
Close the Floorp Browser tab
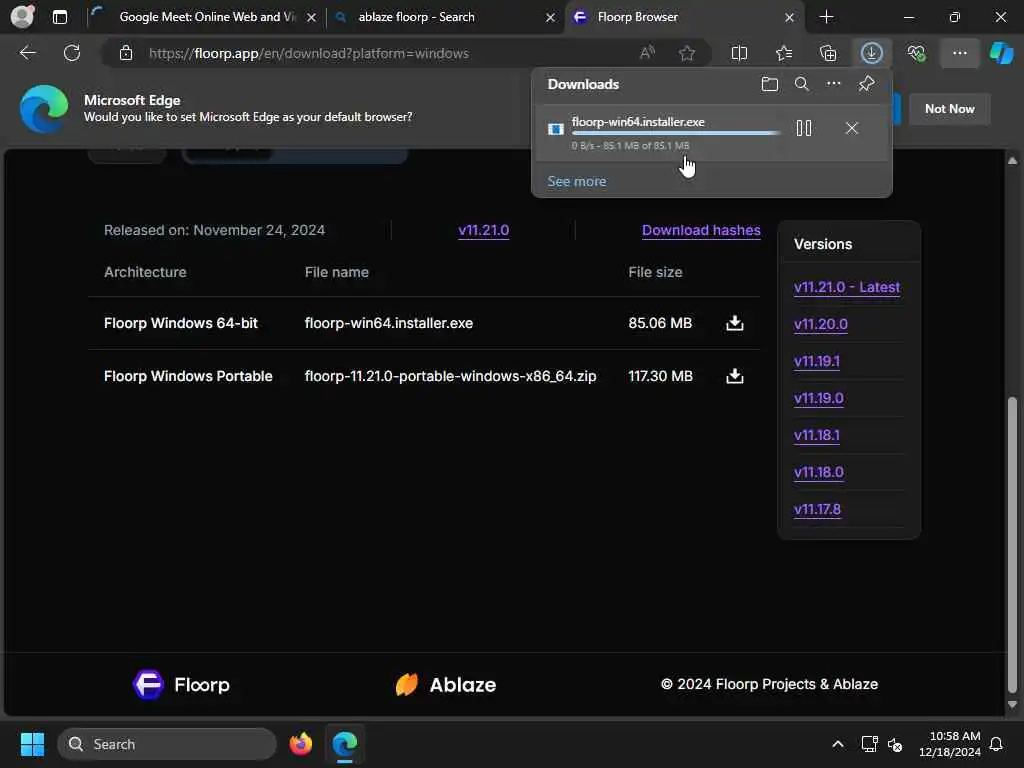pyautogui.click(x=790, y=18)
